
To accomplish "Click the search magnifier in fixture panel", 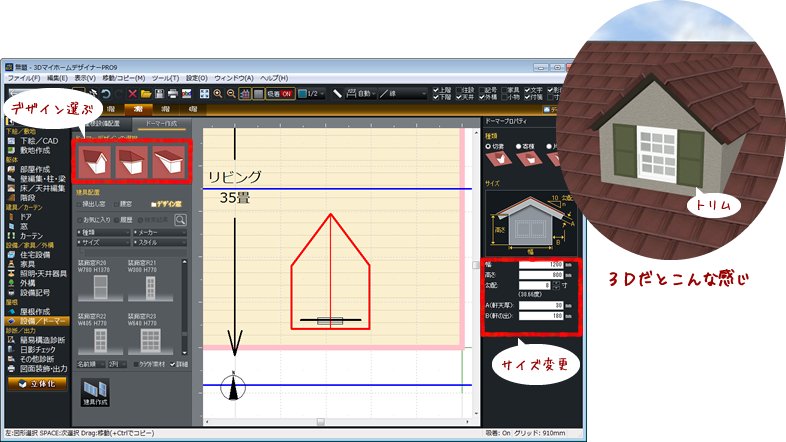I will point(181,219).
